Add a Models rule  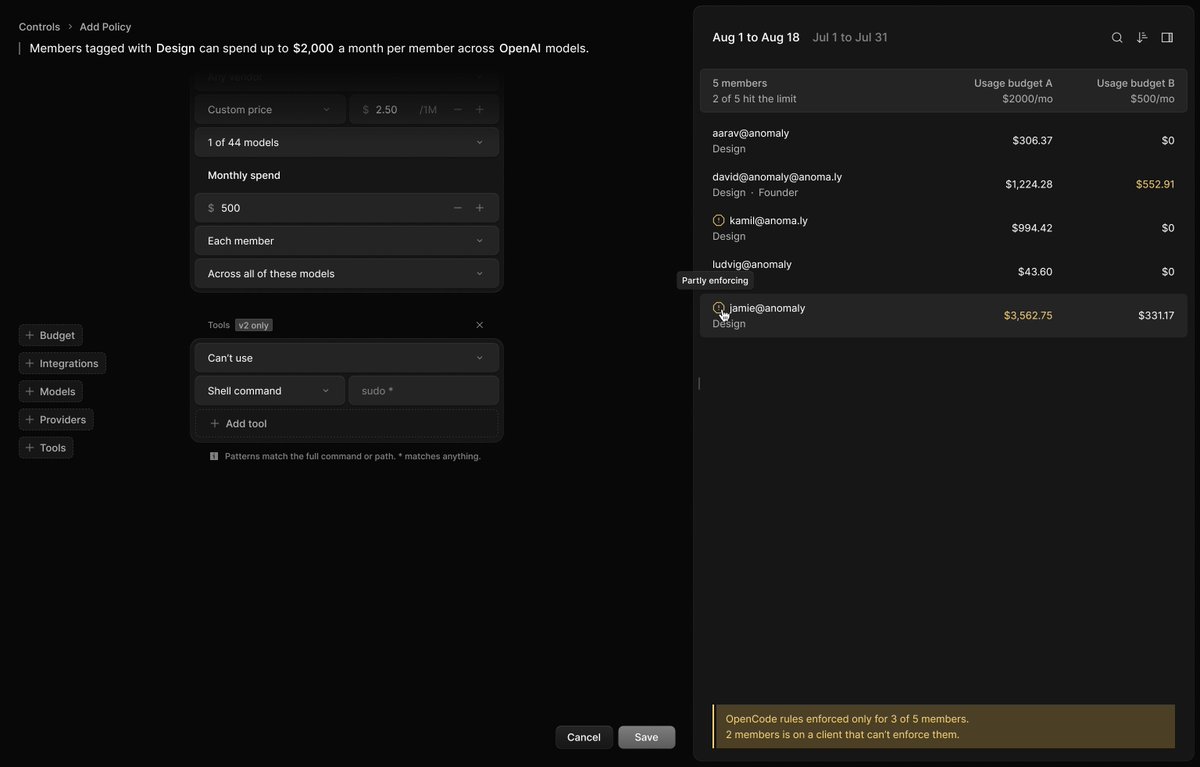pos(51,392)
